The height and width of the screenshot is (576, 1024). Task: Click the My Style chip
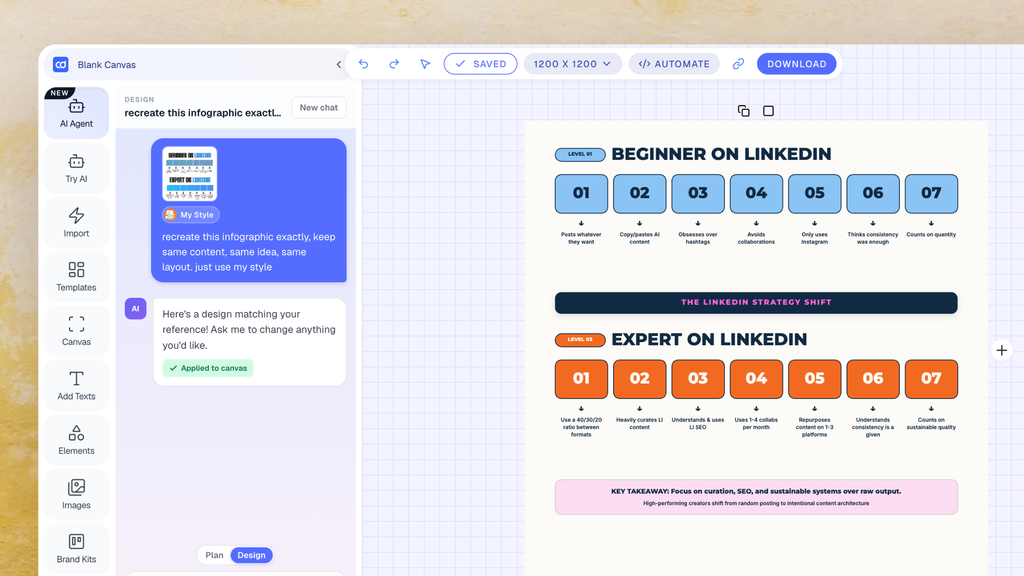(191, 215)
